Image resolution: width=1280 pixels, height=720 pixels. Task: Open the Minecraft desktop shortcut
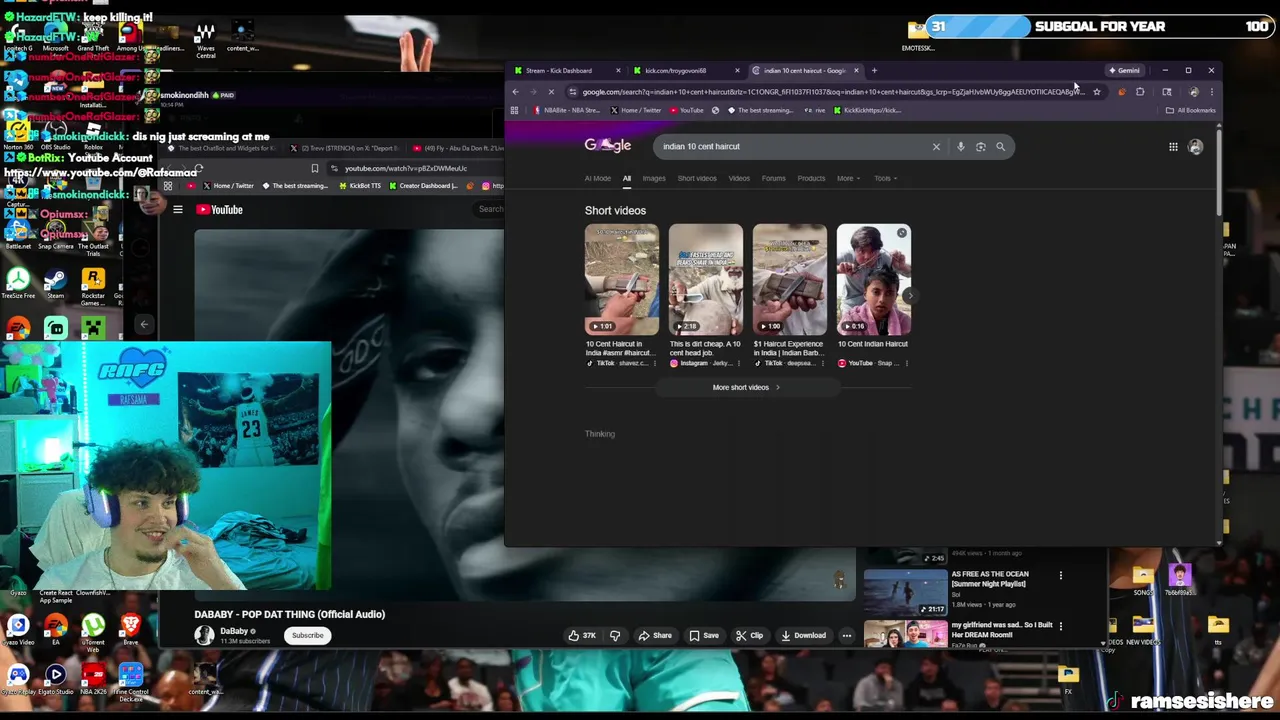93,328
